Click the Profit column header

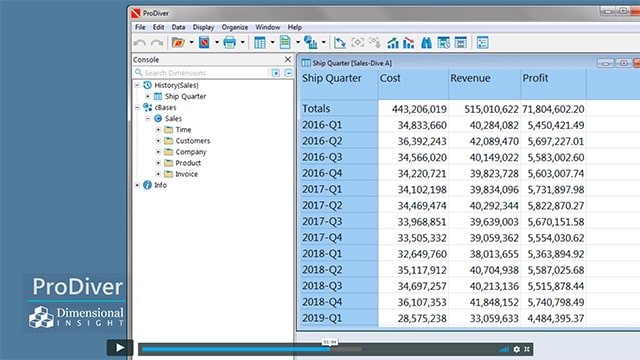point(553,84)
